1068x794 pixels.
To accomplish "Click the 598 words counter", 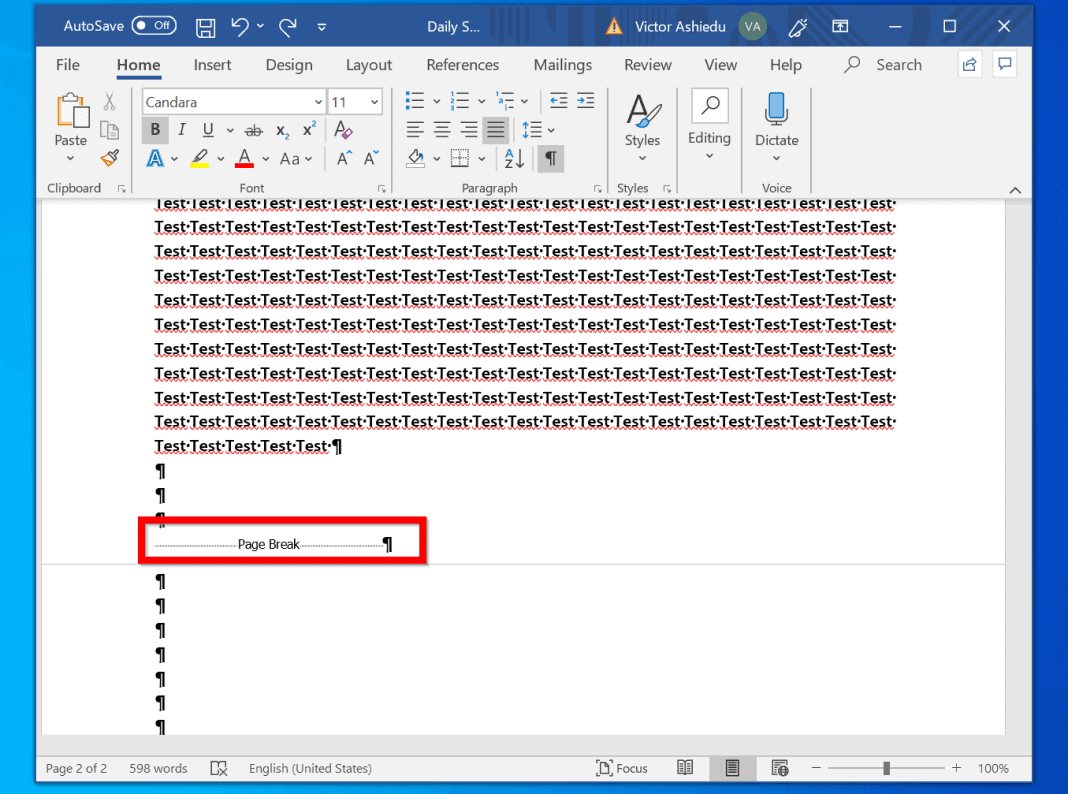I will pos(157,768).
